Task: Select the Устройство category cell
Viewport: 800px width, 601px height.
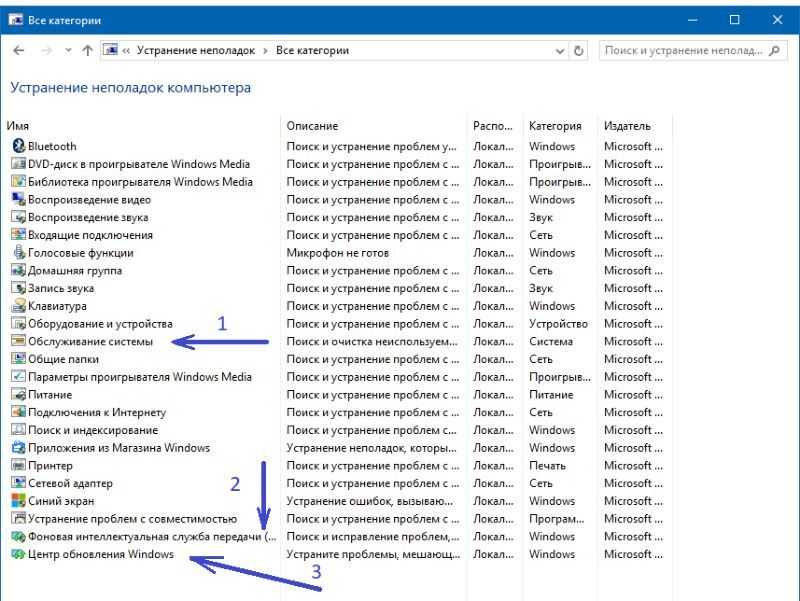Action: [558, 323]
